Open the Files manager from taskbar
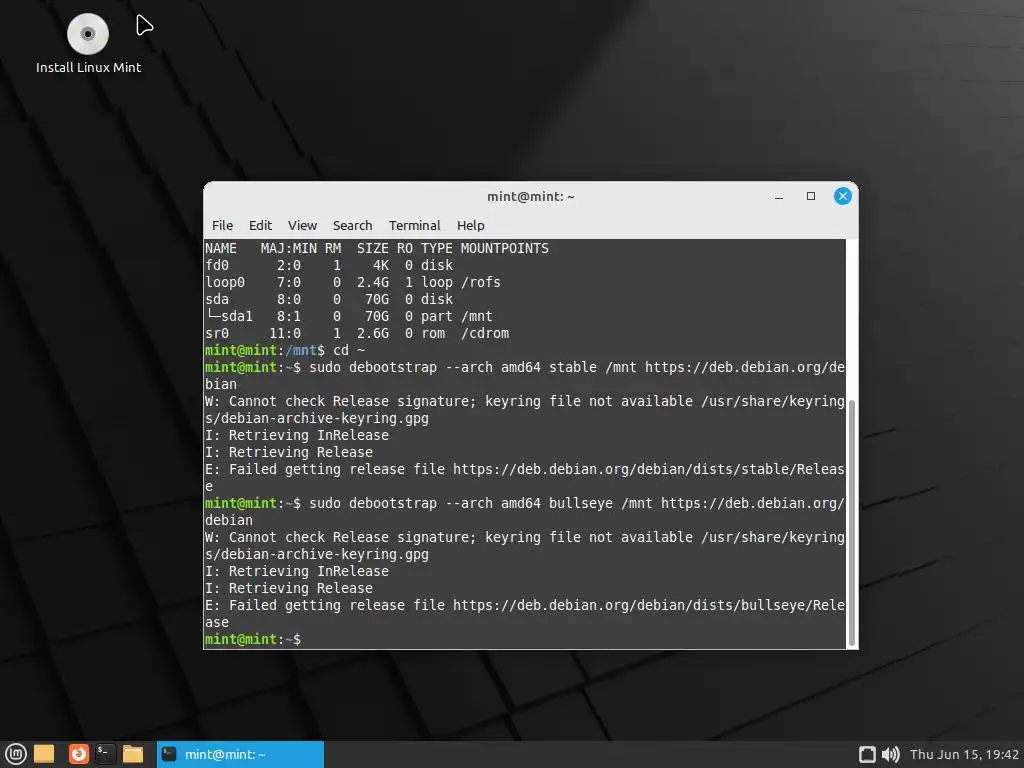The height and width of the screenshot is (768, 1024). 133,754
